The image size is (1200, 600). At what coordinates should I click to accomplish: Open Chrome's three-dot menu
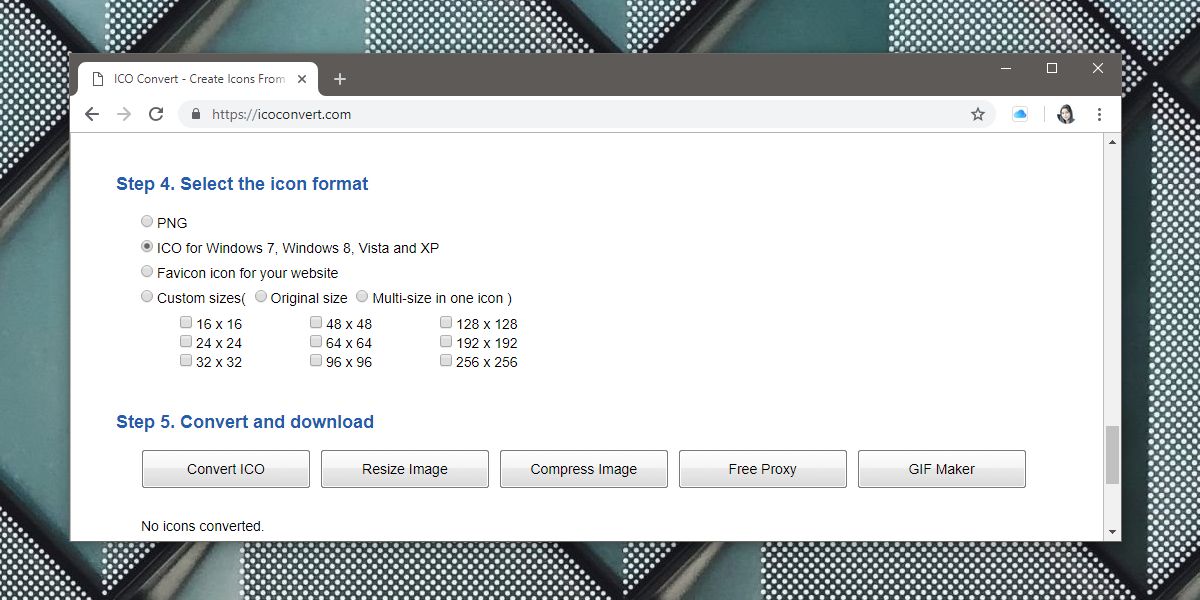pyautogui.click(x=1099, y=114)
